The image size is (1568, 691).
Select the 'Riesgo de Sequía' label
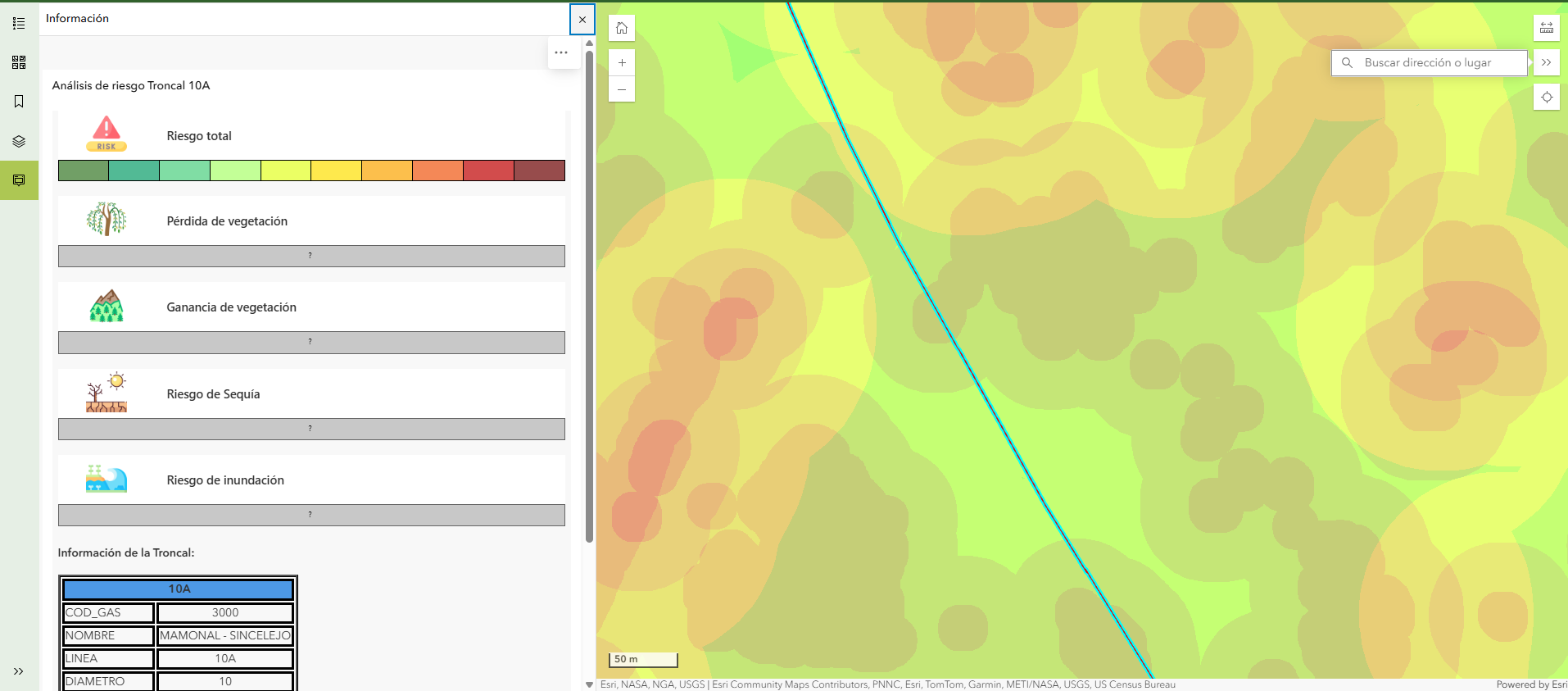coord(213,394)
